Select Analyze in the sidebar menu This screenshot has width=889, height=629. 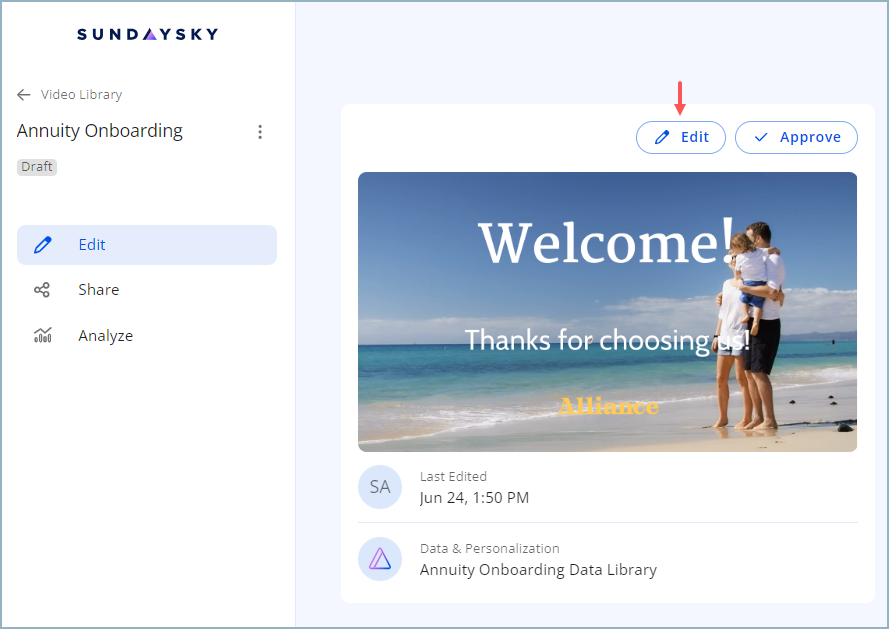tap(147, 336)
